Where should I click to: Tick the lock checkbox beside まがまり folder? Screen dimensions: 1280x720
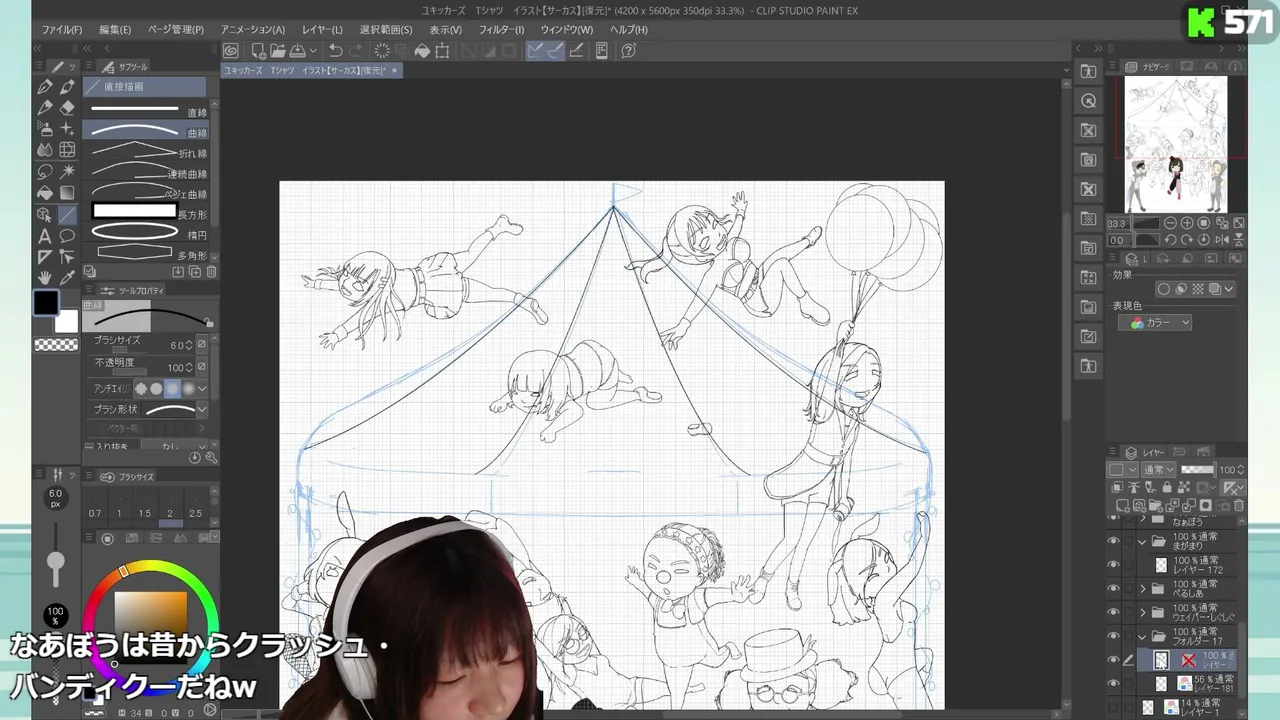[x=1129, y=541]
